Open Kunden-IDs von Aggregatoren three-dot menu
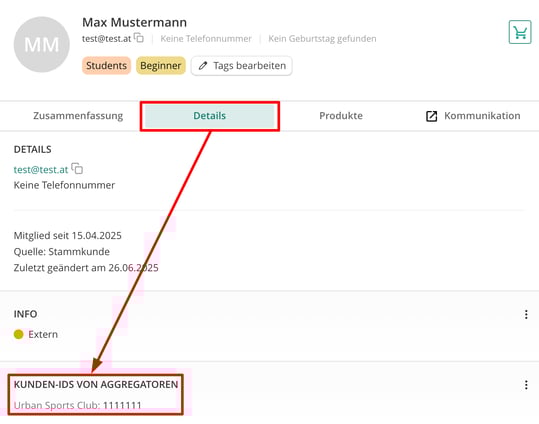 pyautogui.click(x=526, y=385)
